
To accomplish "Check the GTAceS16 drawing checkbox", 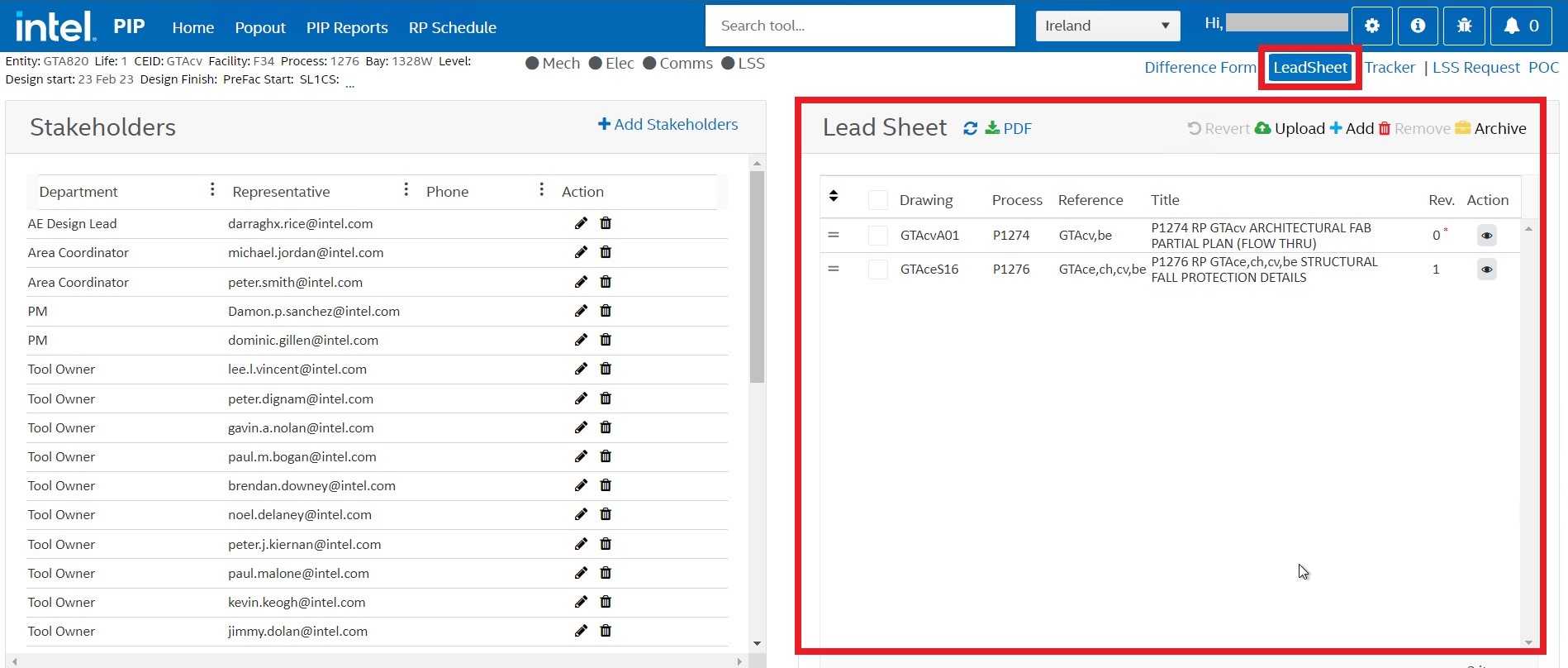I will 877,270.
